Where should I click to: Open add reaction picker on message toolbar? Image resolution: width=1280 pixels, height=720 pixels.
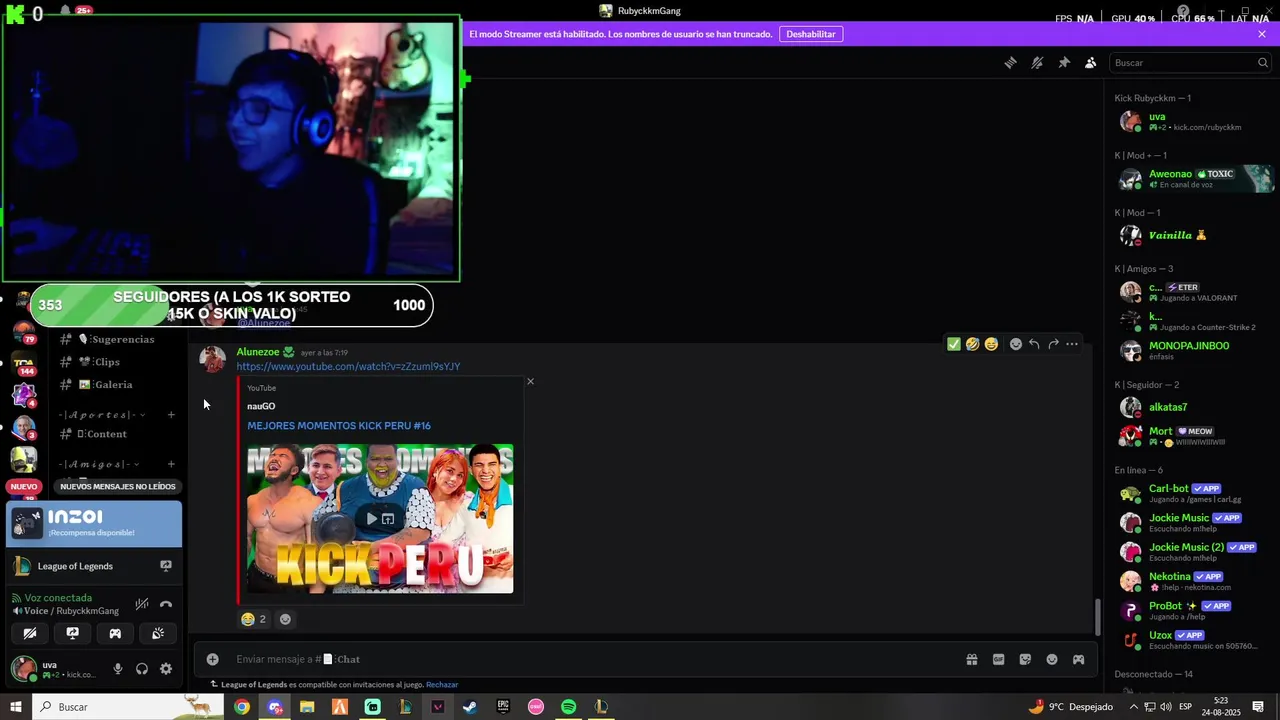pyautogui.click(x=1016, y=344)
